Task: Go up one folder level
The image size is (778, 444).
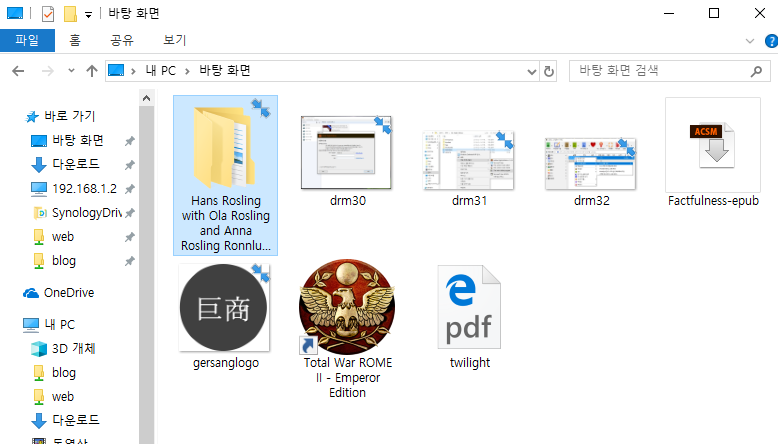Action: click(x=92, y=71)
